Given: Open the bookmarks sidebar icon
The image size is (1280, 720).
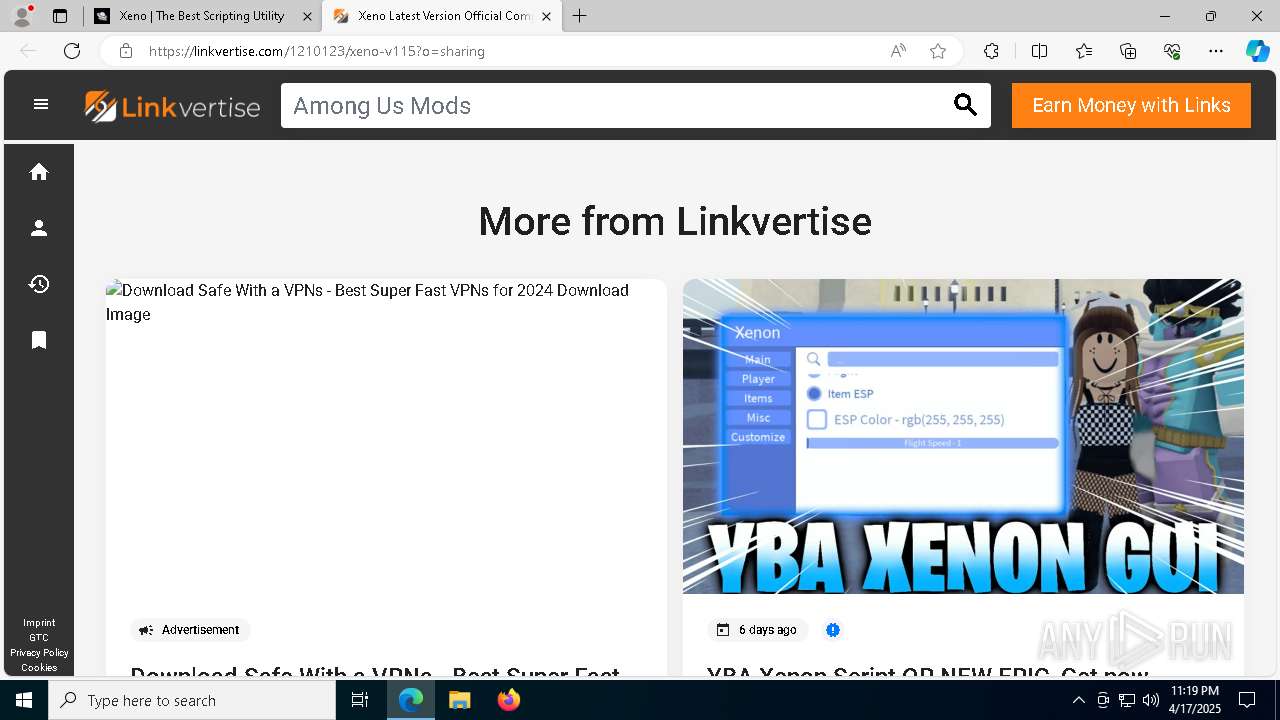Looking at the screenshot, I should coord(39,340).
